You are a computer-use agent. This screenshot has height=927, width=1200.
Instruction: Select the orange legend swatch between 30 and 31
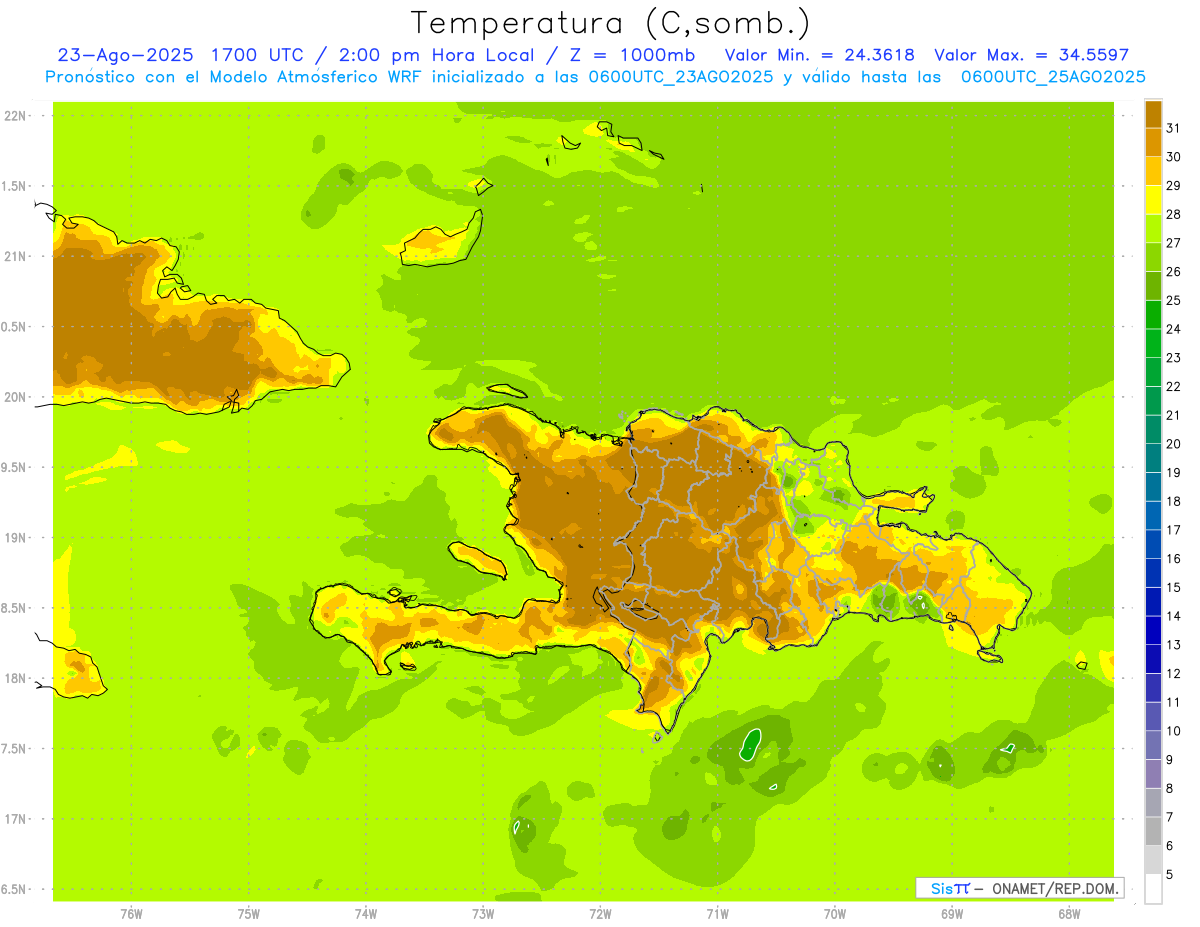pyautogui.click(x=1153, y=142)
